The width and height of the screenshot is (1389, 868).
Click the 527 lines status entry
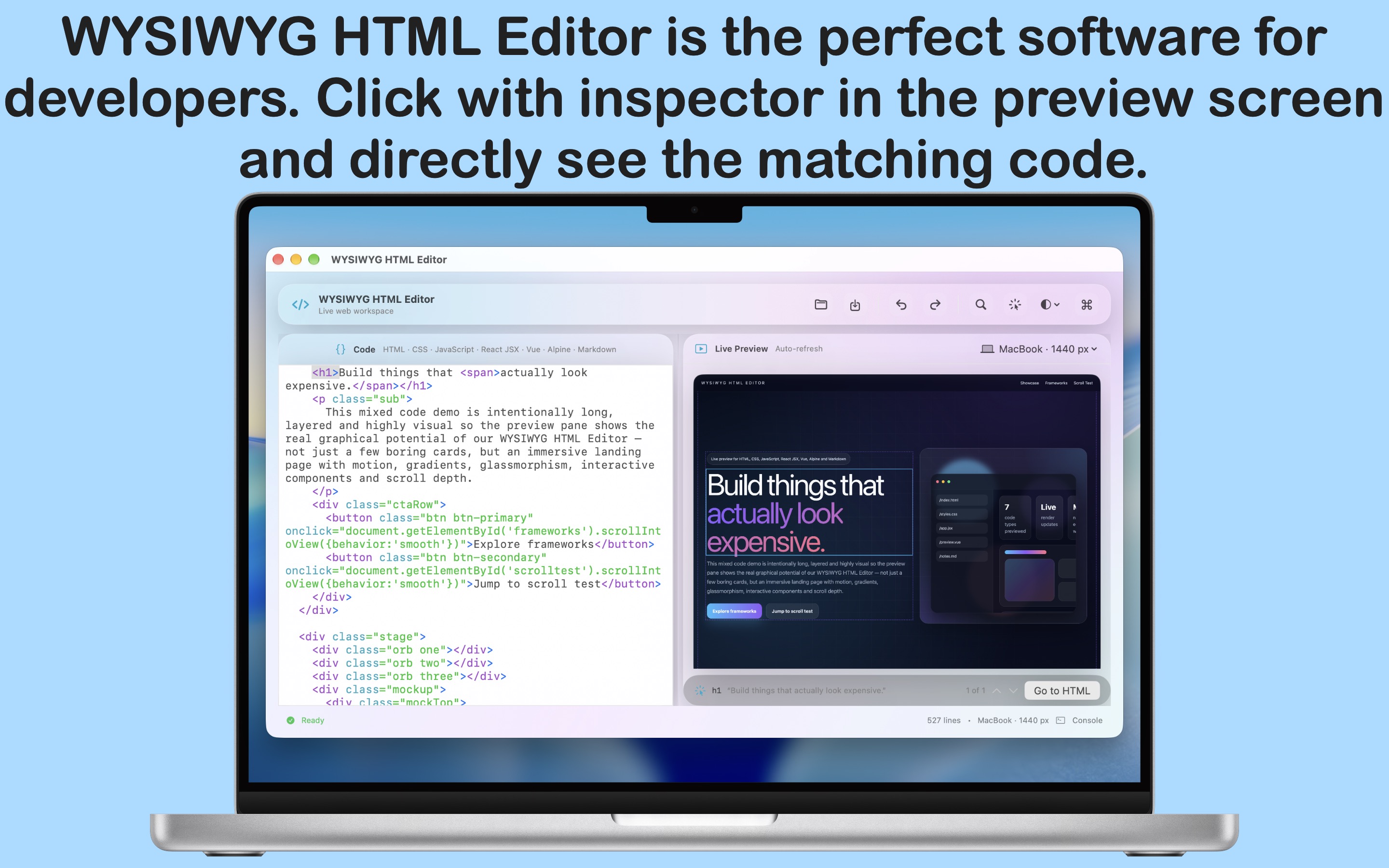click(943, 720)
